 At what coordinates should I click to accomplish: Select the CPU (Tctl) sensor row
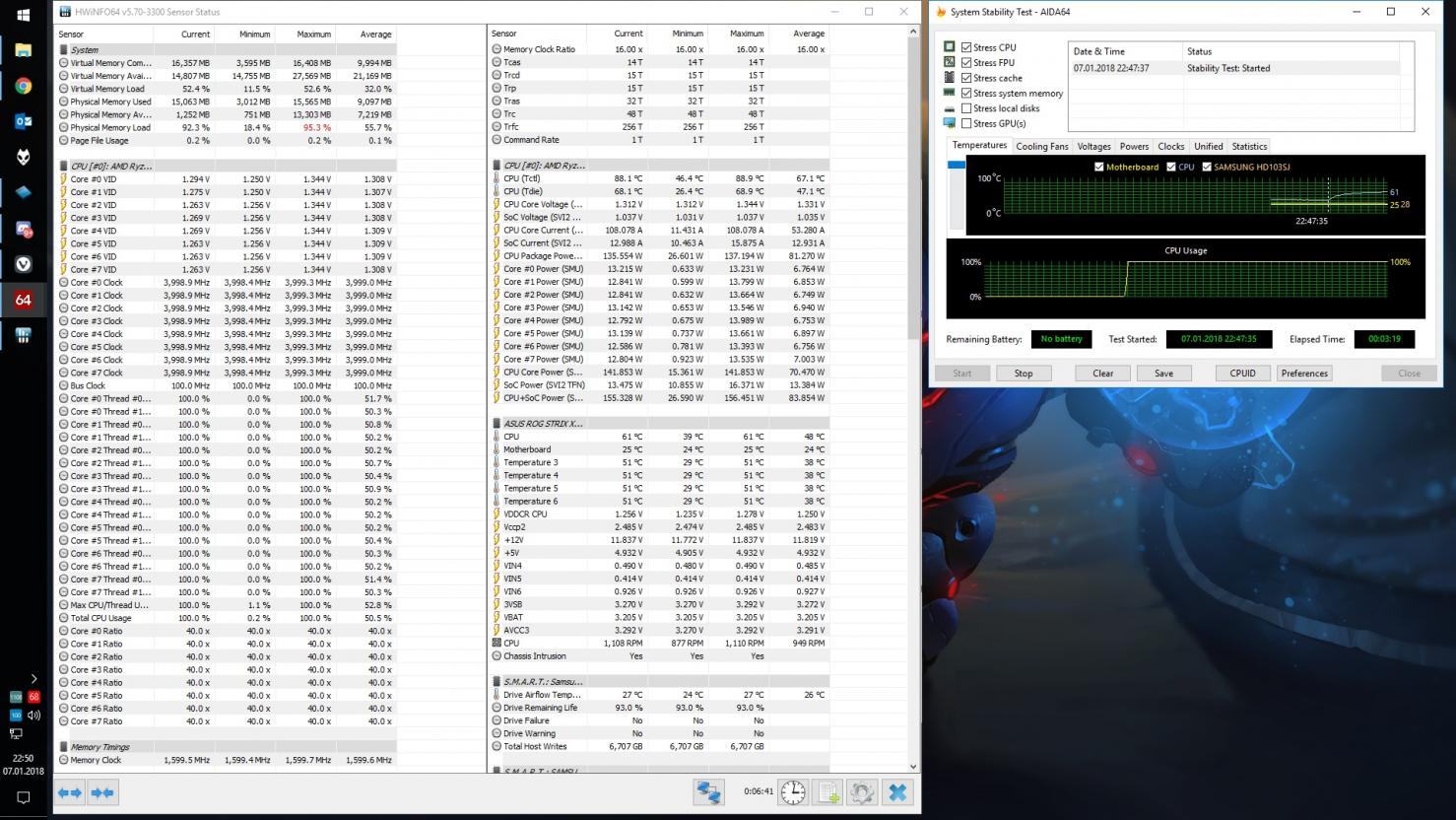click(x=659, y=178)
